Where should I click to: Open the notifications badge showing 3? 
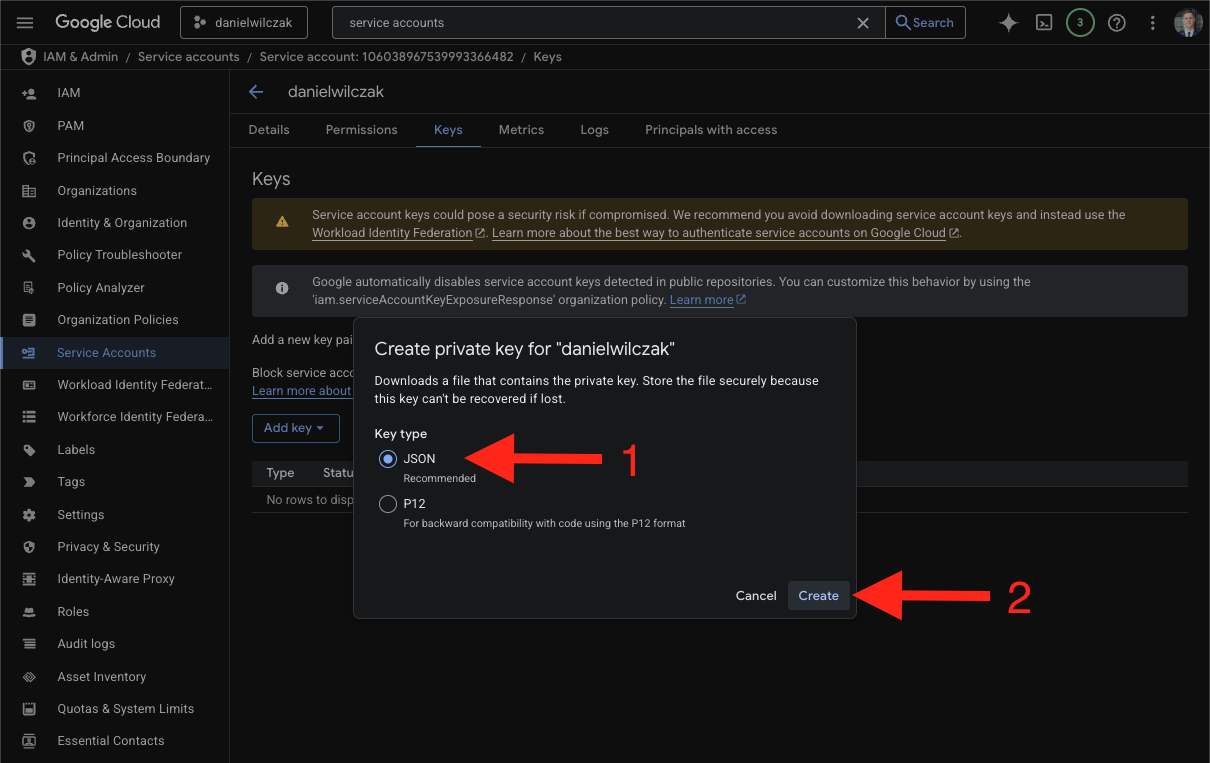click(1080, 22)
